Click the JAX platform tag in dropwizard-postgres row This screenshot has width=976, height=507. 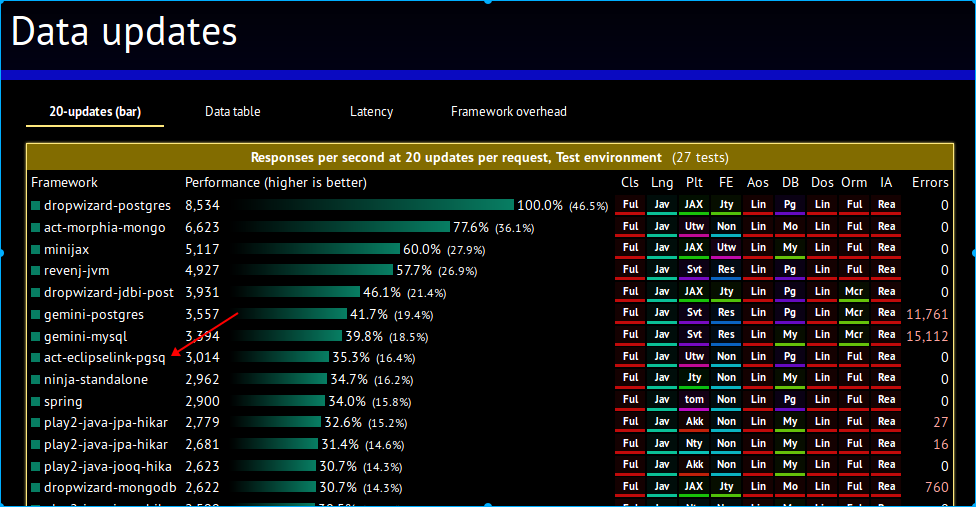(694, 205)
